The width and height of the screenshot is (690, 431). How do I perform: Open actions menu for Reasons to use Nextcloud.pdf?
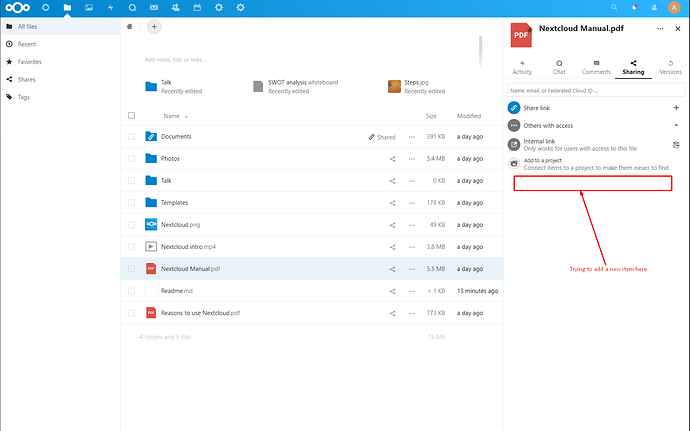tap(411, 313)
